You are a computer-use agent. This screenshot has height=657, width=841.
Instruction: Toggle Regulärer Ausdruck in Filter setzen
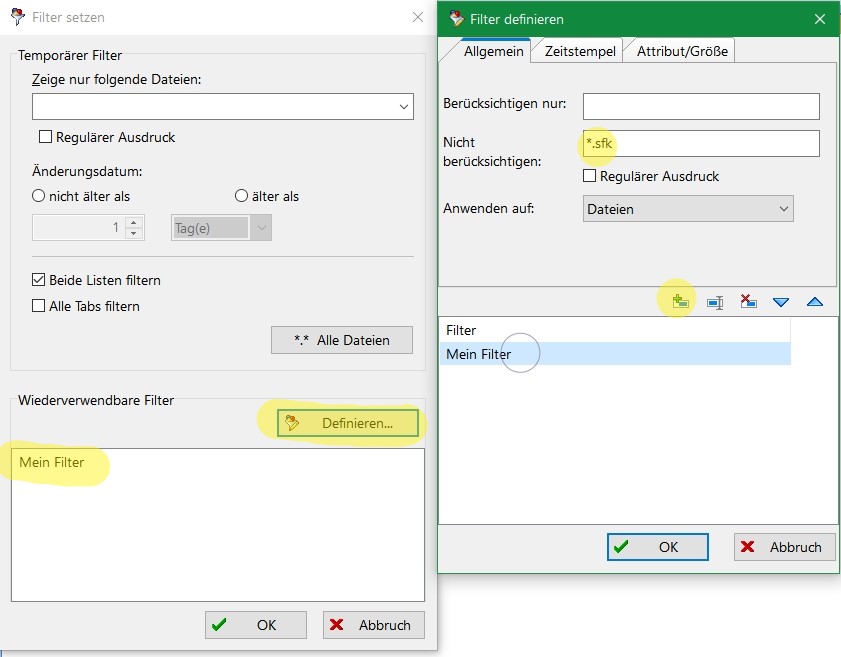pos(45,137)
